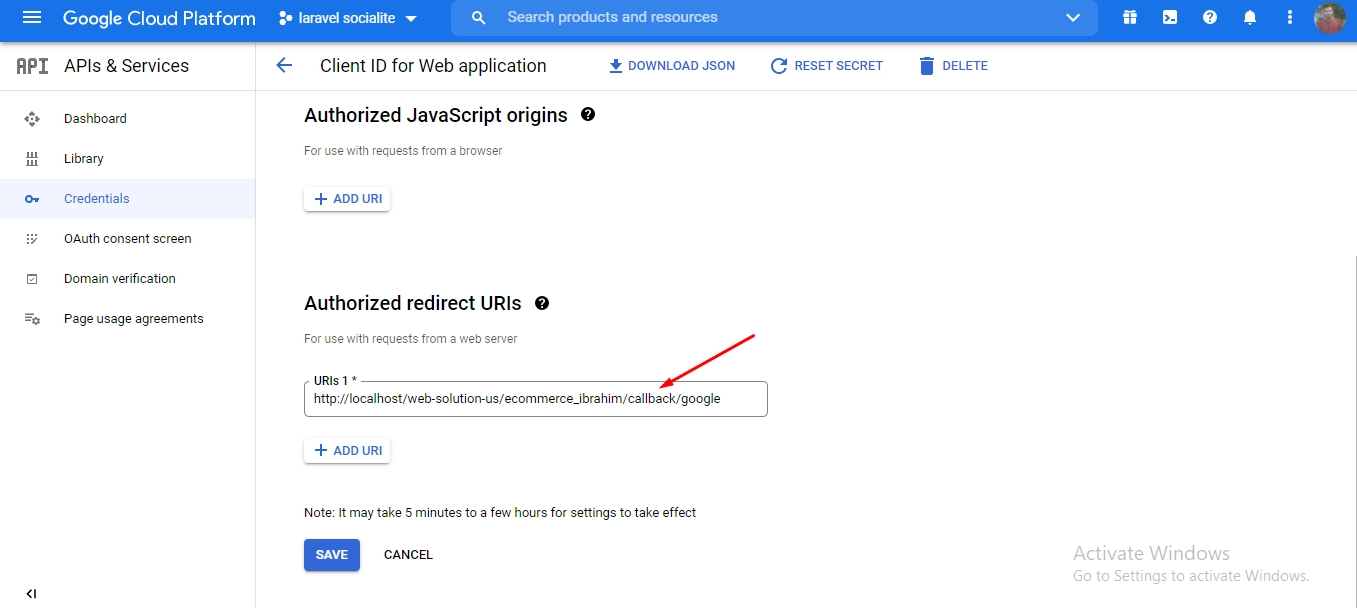This screenshot has height=608, width=1357.
Task: Open the help question mark menu
Action: click(1210, 17)
